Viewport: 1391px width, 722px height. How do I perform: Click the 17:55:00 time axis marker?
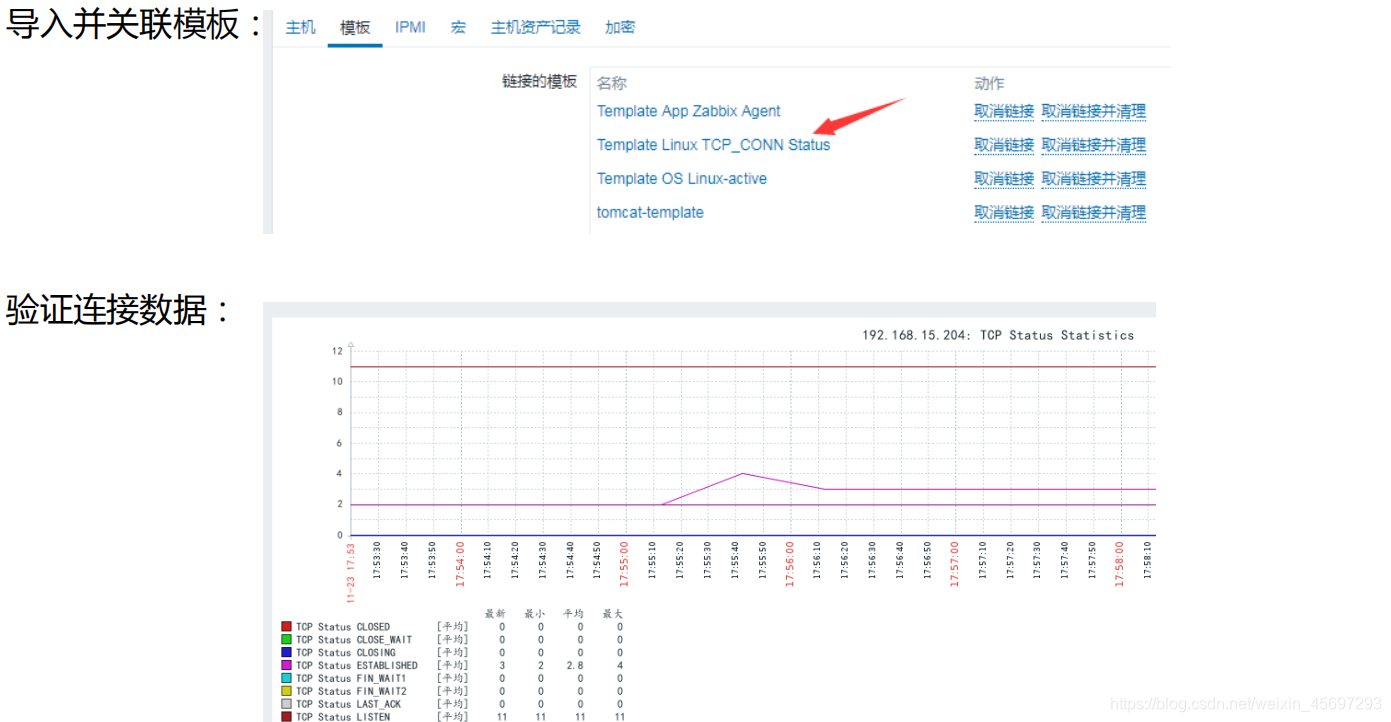pos(625,564)
